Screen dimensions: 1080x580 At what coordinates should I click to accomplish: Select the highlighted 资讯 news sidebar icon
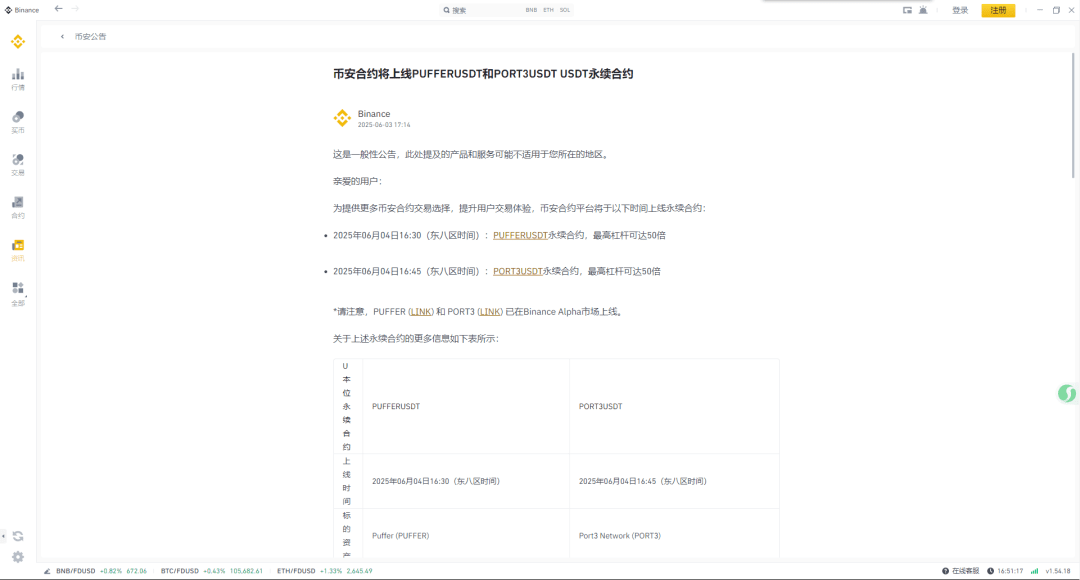(x=17, y=248)
